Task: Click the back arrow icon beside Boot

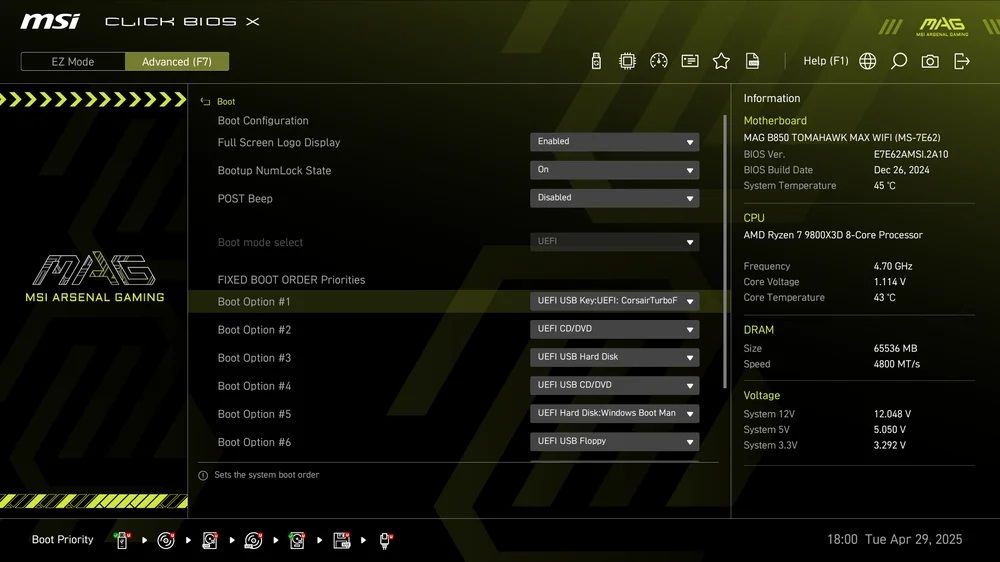Action: click(x=205, y=101)
